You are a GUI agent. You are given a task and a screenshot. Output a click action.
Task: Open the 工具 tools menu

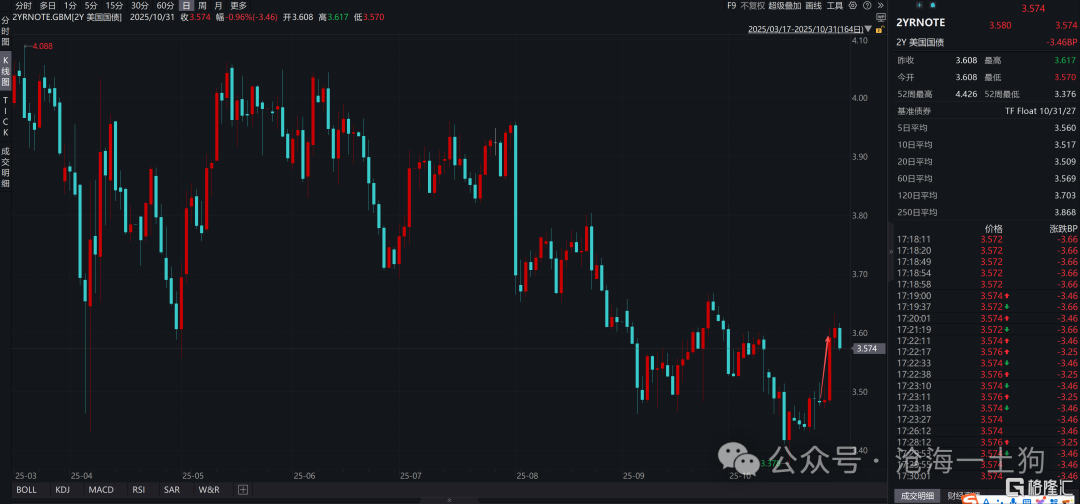click(833, 5)
